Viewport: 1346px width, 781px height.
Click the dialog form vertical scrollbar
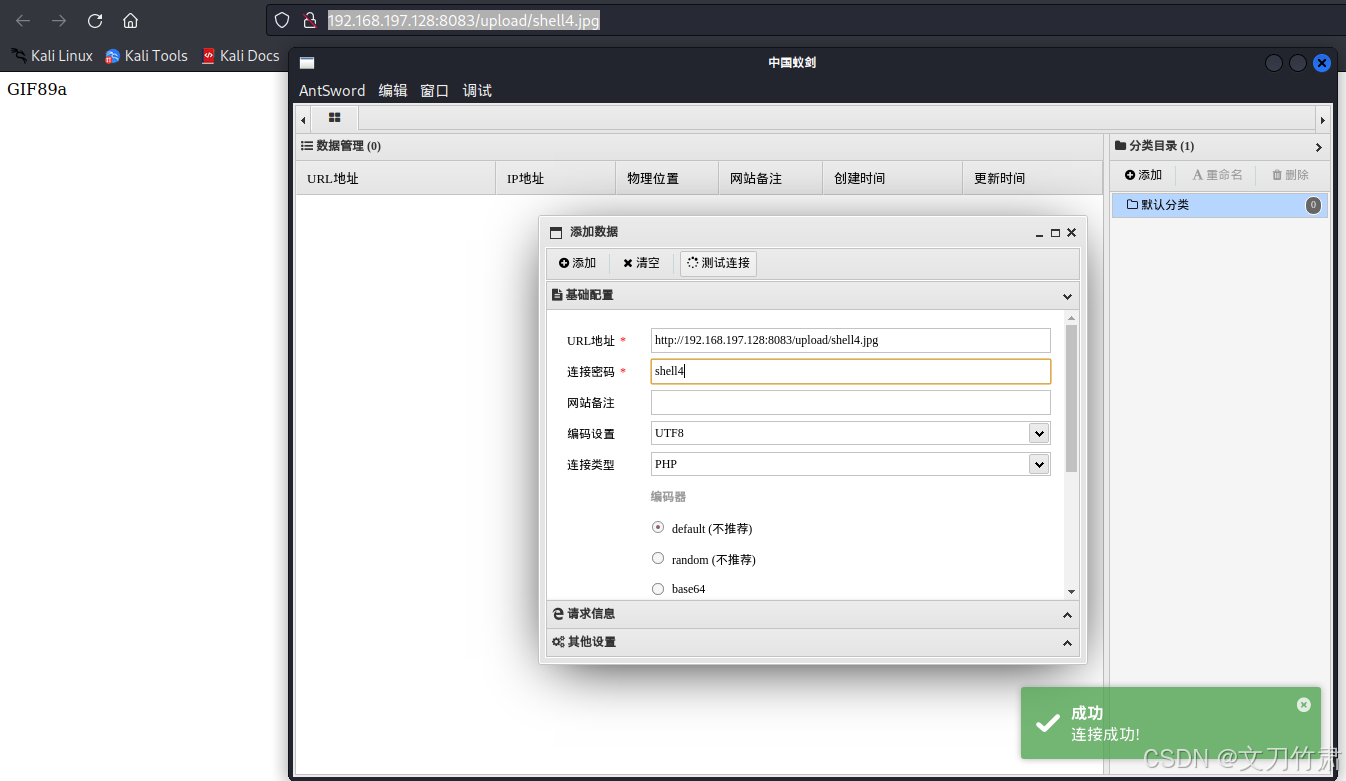click(x=1071, y=398)
